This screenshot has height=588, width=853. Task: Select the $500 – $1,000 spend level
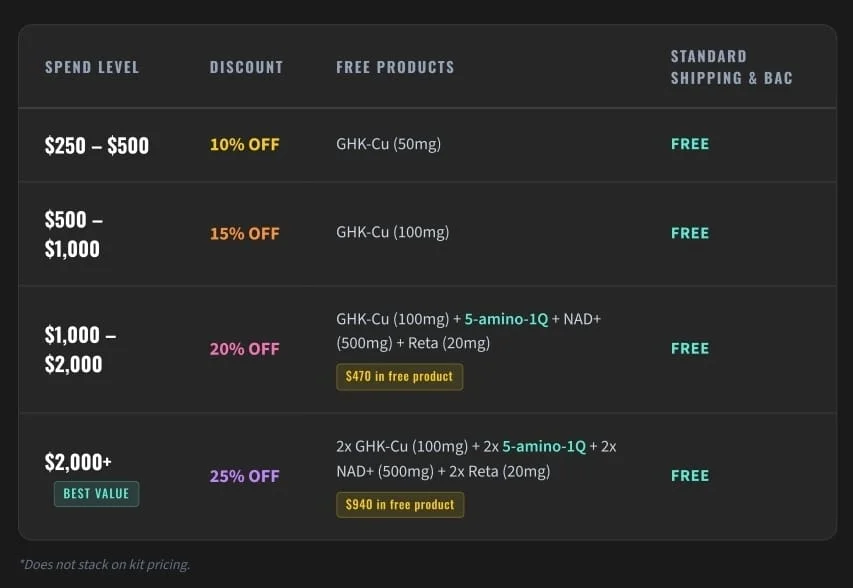pyautogui.click(x=73, y=234)
